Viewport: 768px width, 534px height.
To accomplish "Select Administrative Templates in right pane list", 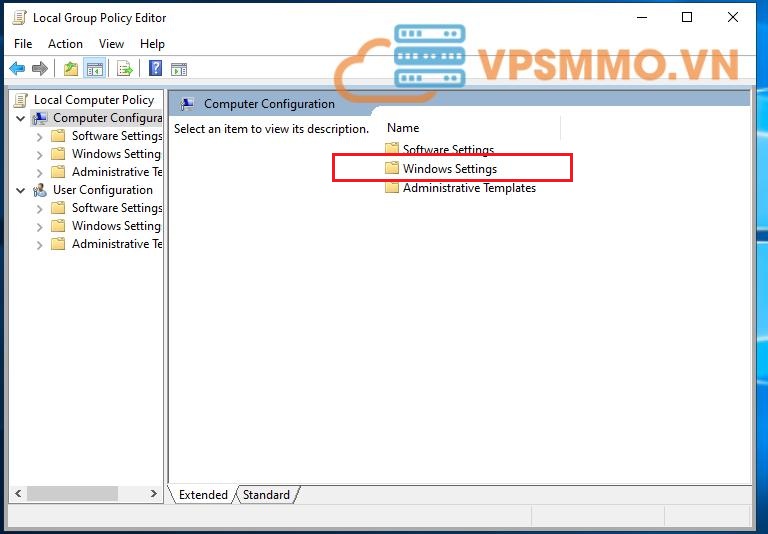I will click(468, 188).
